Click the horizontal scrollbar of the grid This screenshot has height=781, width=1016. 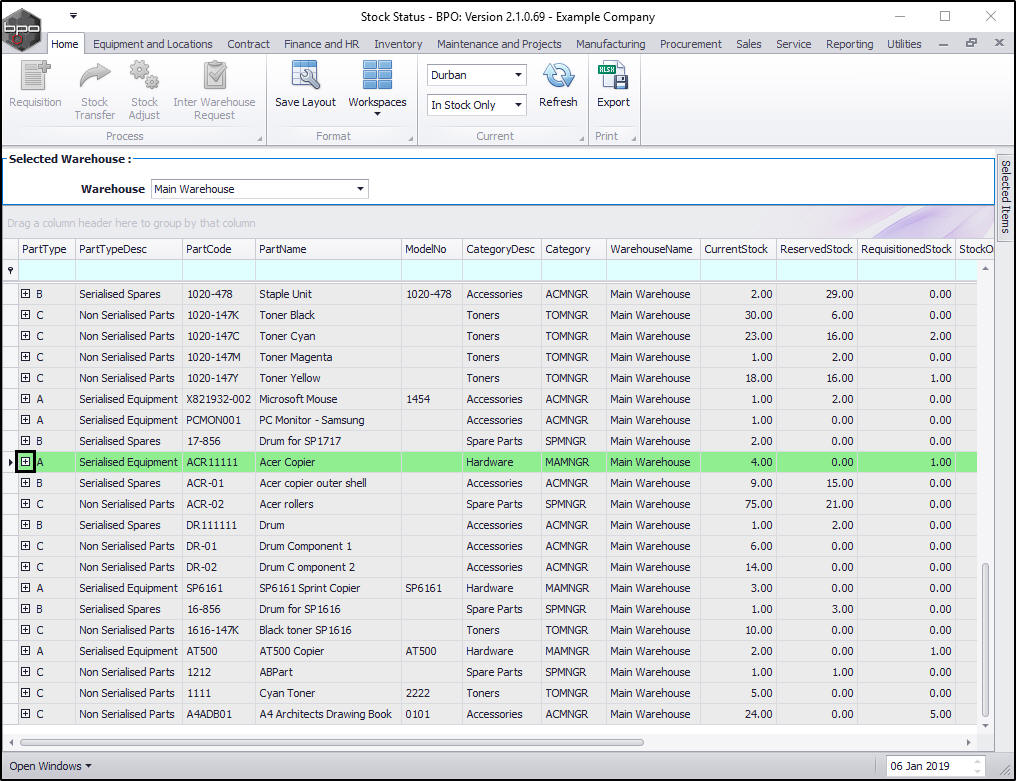pos(330,742)
